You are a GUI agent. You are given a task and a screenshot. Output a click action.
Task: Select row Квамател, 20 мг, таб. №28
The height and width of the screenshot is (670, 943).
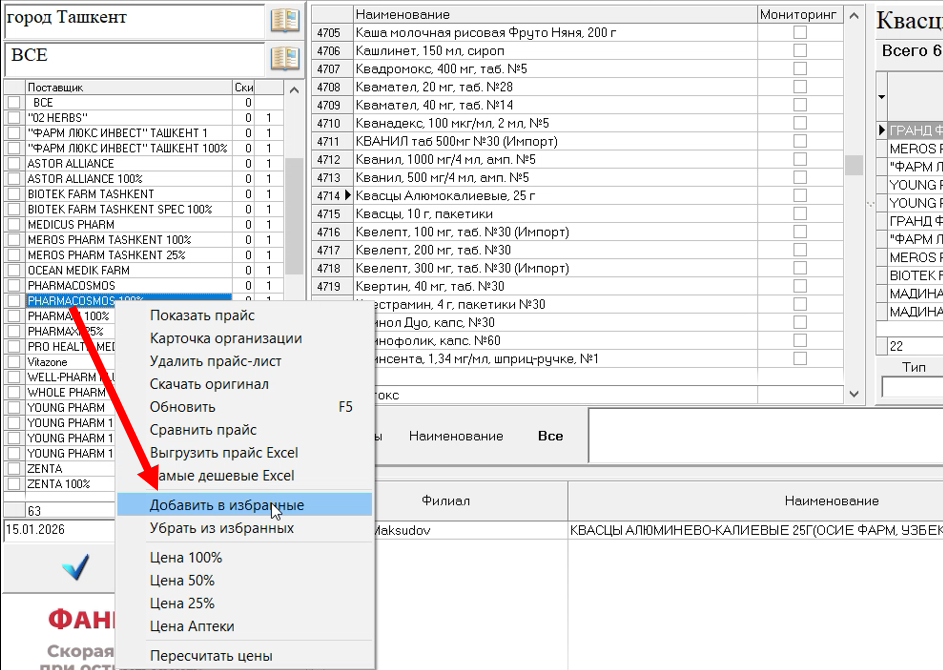(x=554, y=87)
